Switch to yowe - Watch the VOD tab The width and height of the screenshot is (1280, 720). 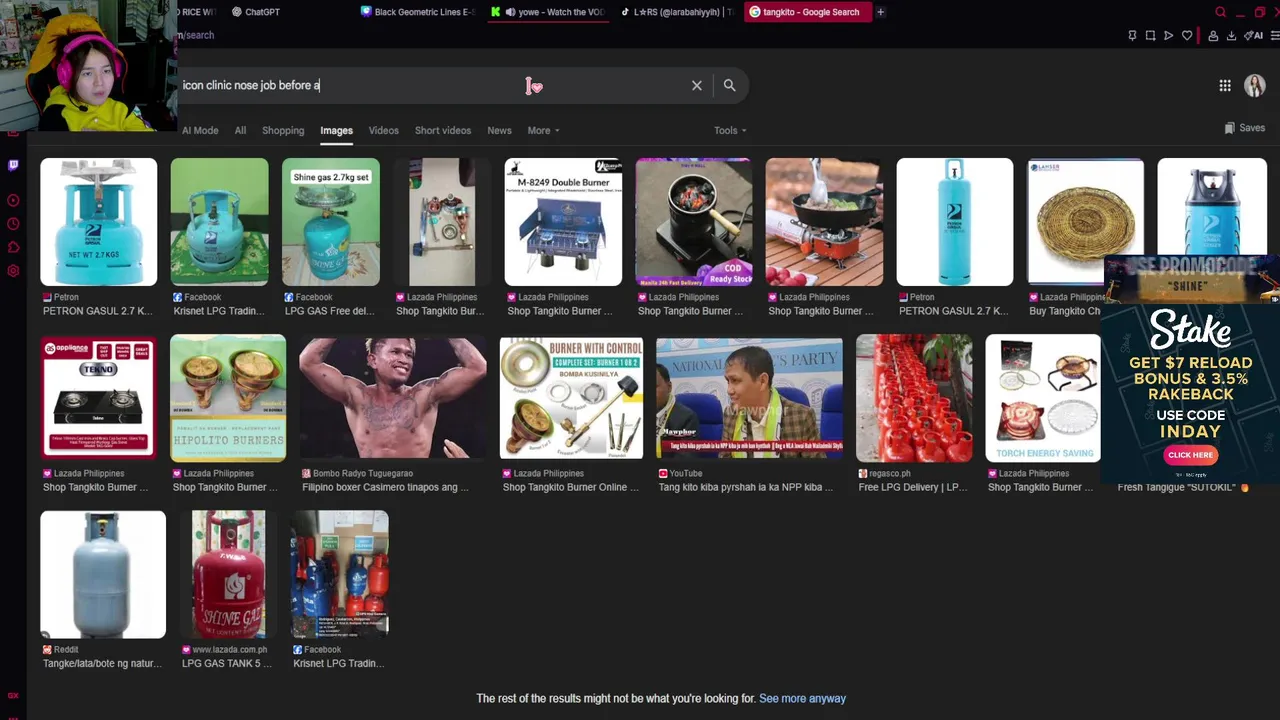click(x=548, y=12)
